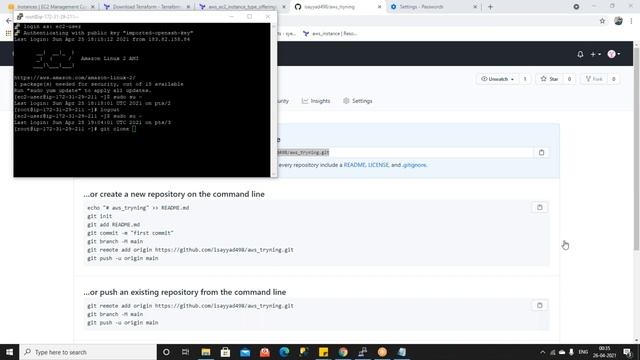
Task: Click the LICENSE link
Action: point(378,165)
